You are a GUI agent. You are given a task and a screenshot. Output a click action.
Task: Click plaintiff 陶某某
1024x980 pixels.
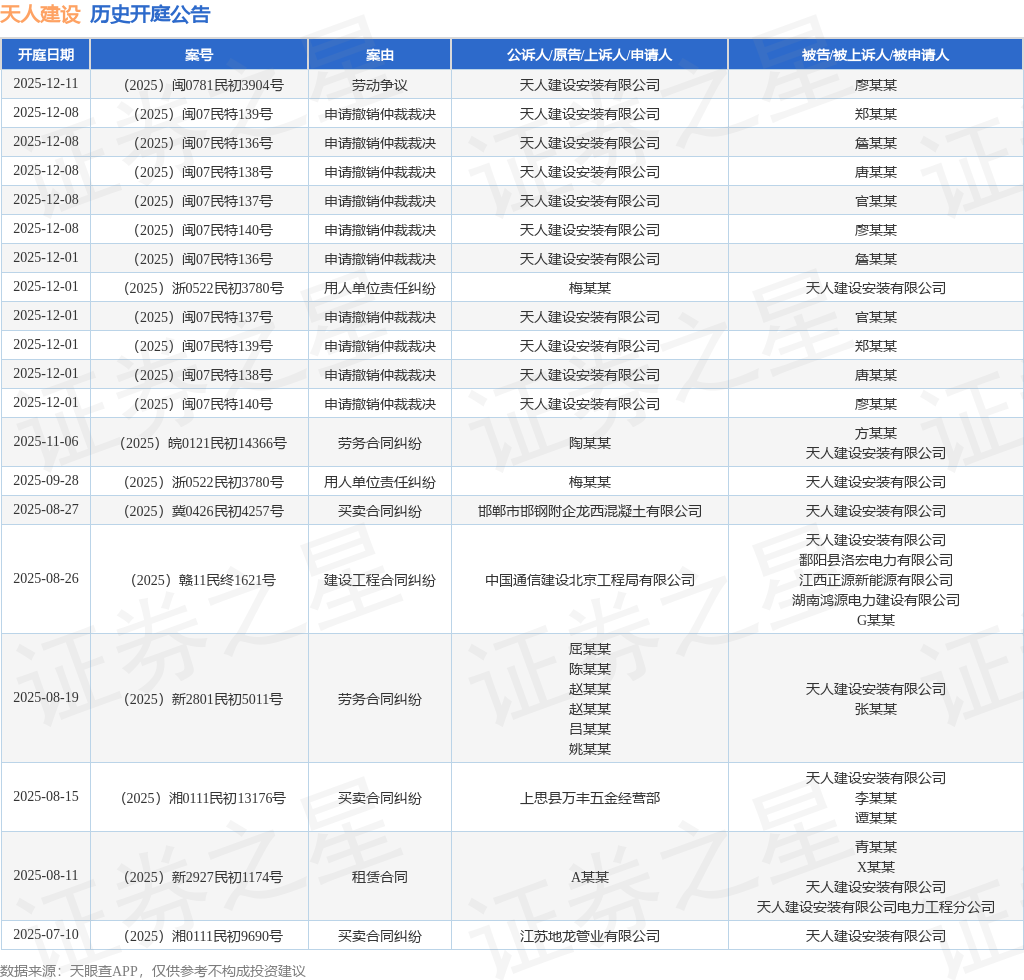tap(590, 443)
